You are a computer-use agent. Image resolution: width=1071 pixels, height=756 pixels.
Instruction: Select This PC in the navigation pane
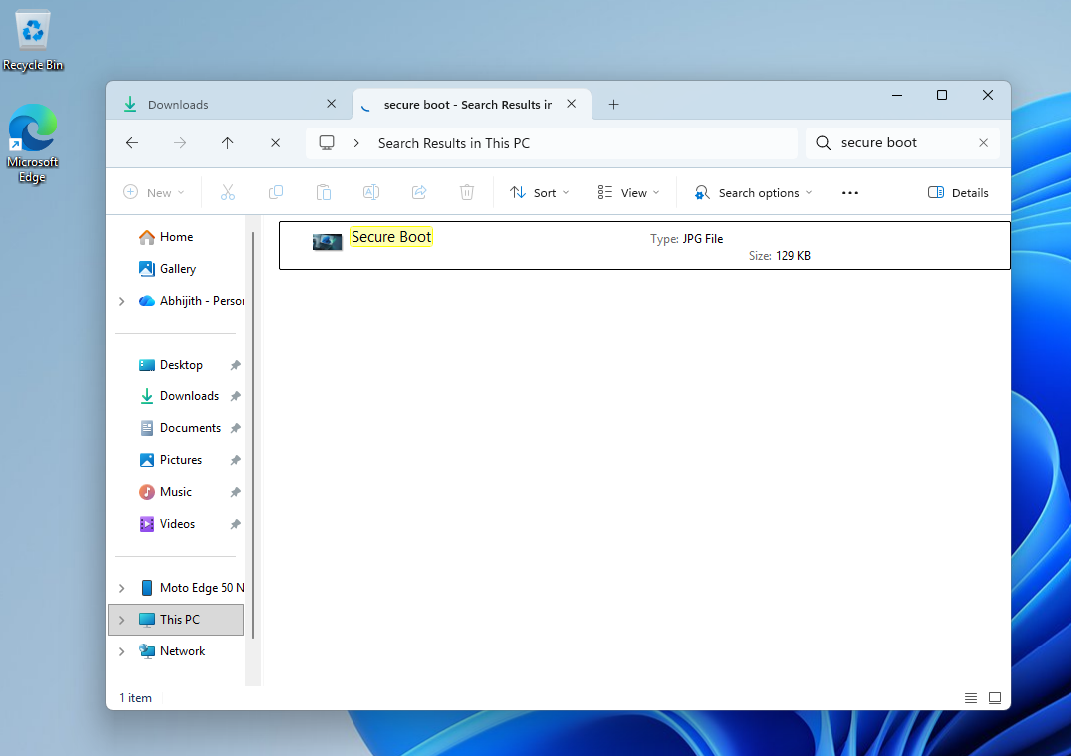click(x=176, y=620)
